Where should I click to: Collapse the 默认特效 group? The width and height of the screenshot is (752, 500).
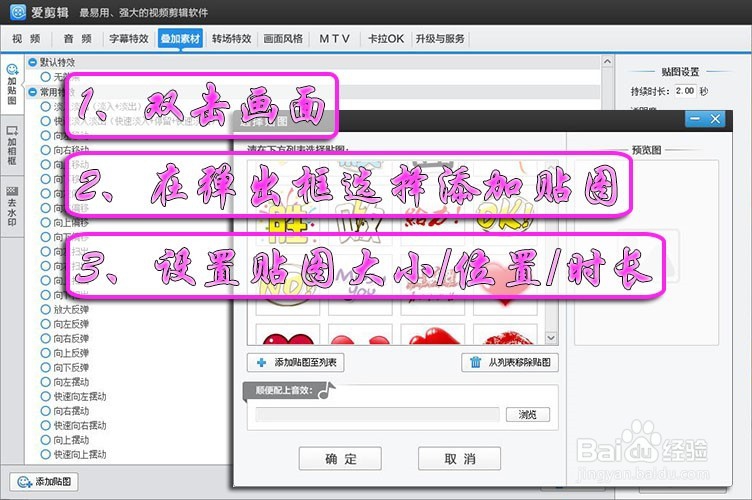pos(33,62)
